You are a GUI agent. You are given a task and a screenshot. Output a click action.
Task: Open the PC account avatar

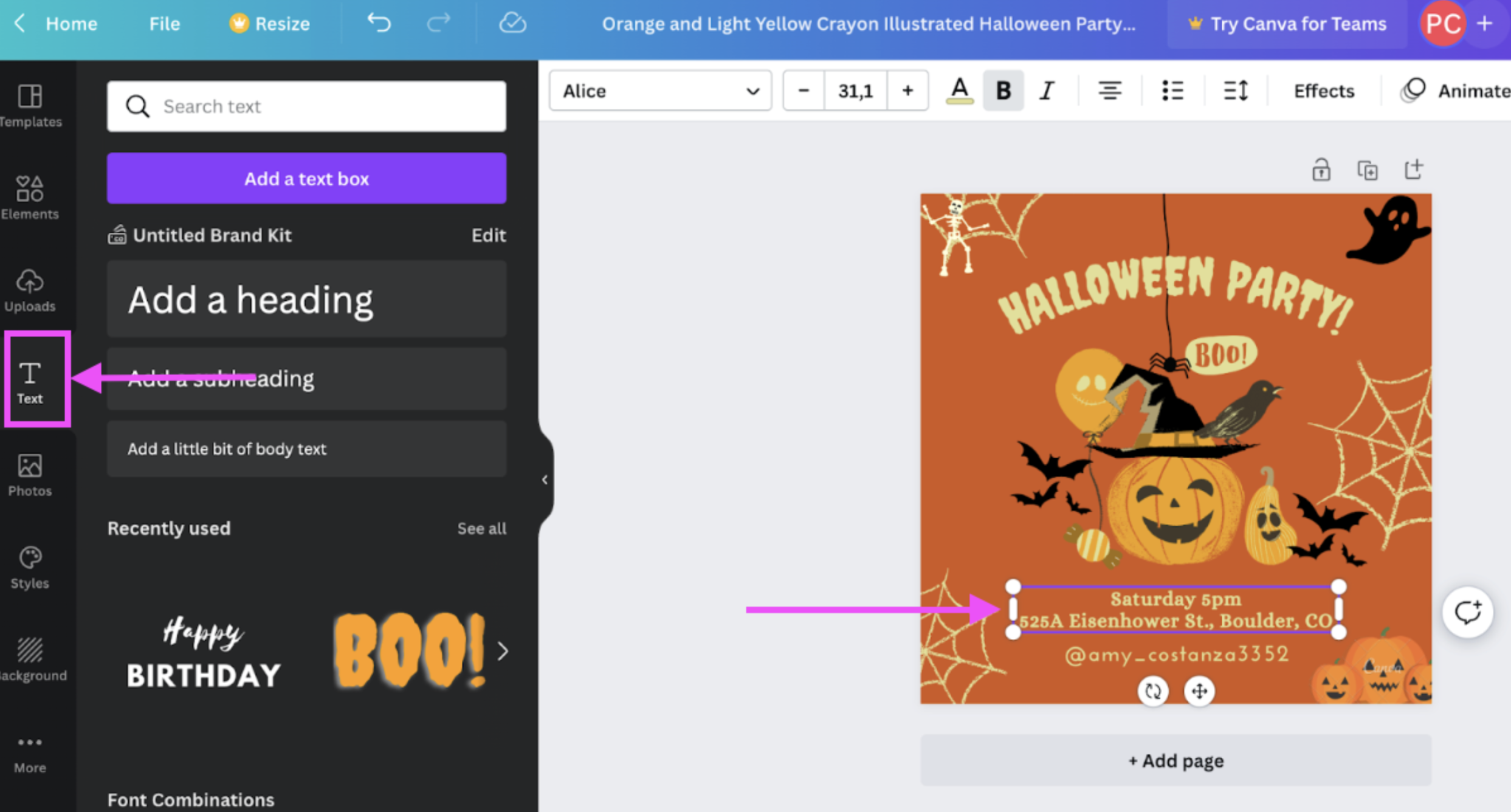tap(1443, 24)
